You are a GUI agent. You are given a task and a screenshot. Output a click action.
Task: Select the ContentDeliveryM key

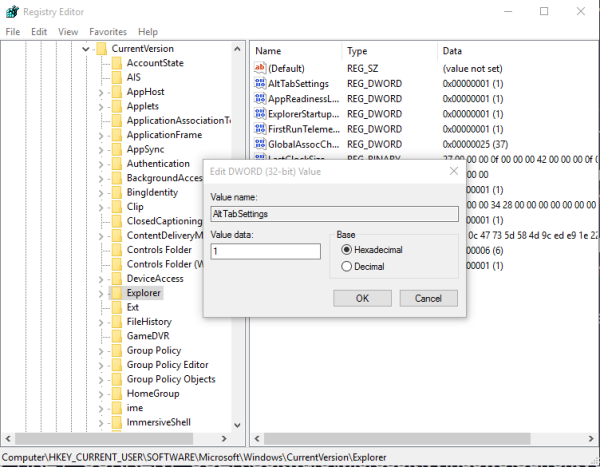pos(165,235)
